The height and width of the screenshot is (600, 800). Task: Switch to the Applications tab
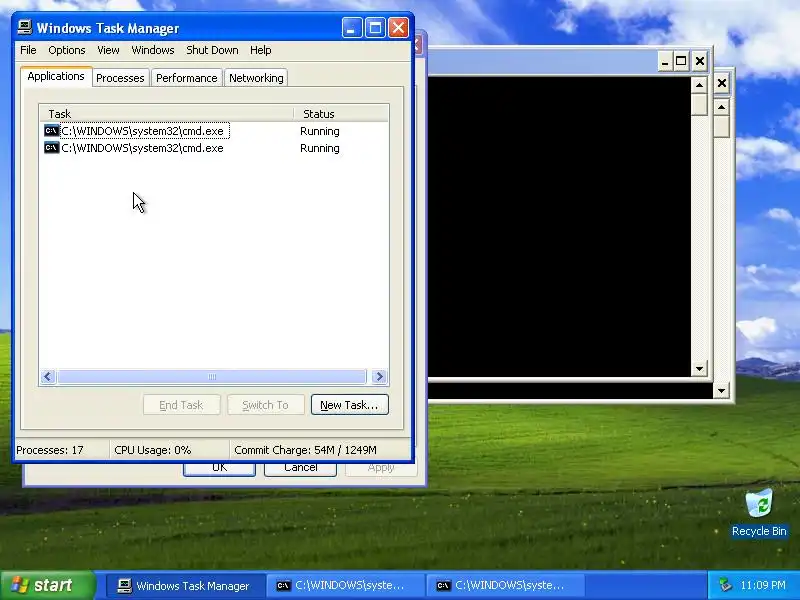click(x=56, y=77)
